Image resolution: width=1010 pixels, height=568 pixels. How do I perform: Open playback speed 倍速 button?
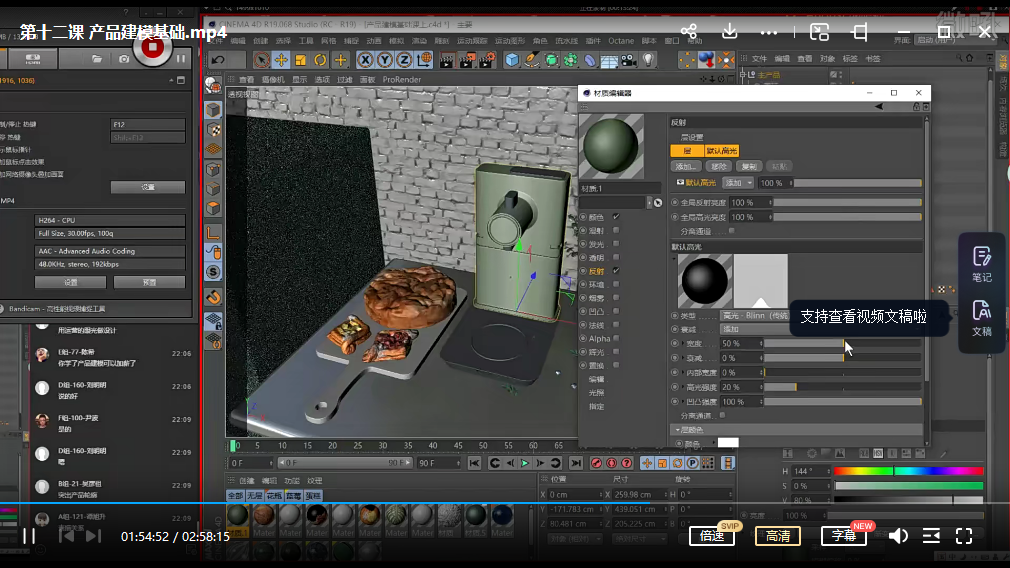712,536
